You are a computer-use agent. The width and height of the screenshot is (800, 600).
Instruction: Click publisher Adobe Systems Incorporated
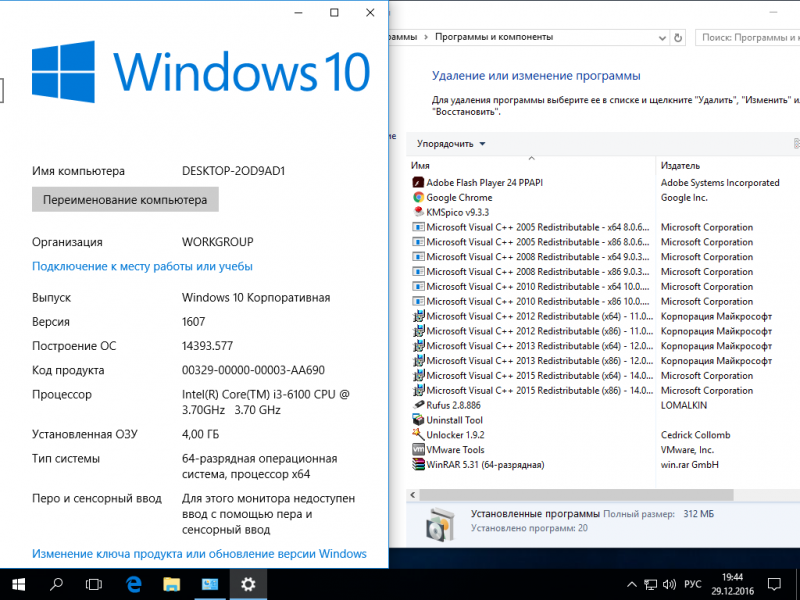click(720, 183)
